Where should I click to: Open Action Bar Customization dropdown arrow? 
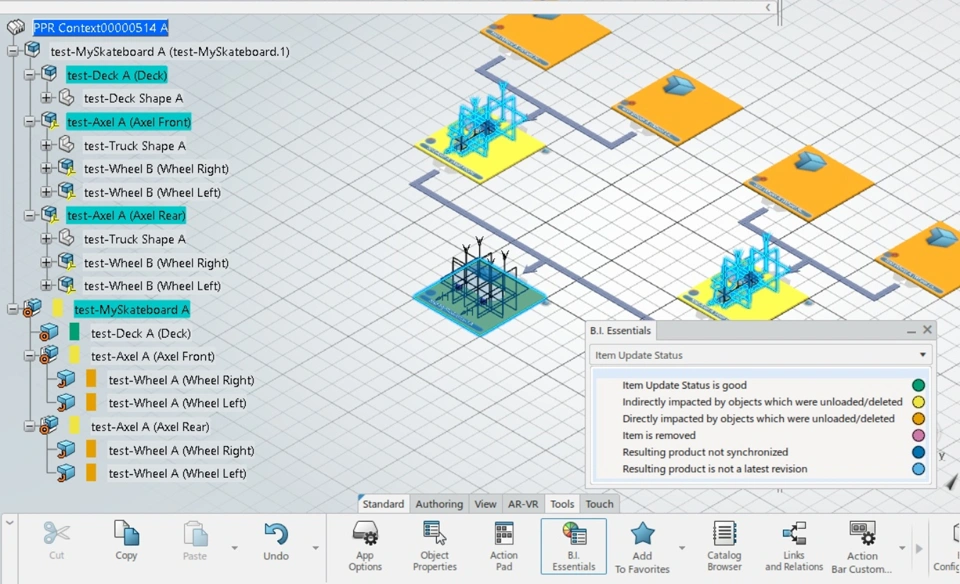[902, 547]
